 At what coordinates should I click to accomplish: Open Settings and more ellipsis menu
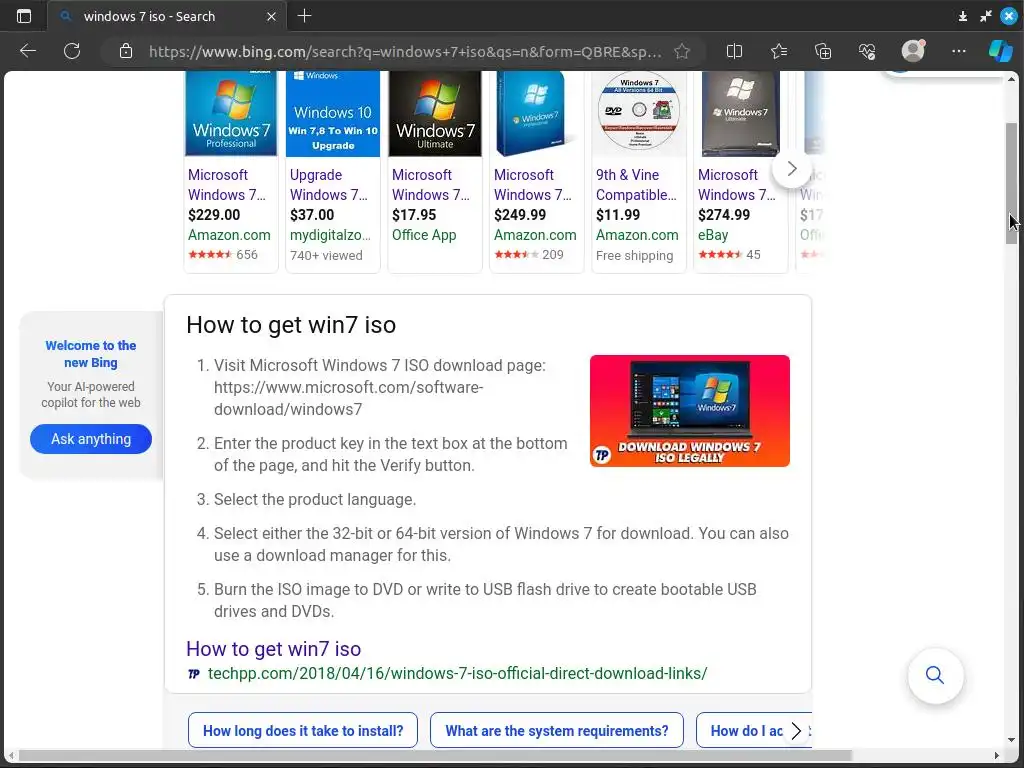click(x=959, y=51)
